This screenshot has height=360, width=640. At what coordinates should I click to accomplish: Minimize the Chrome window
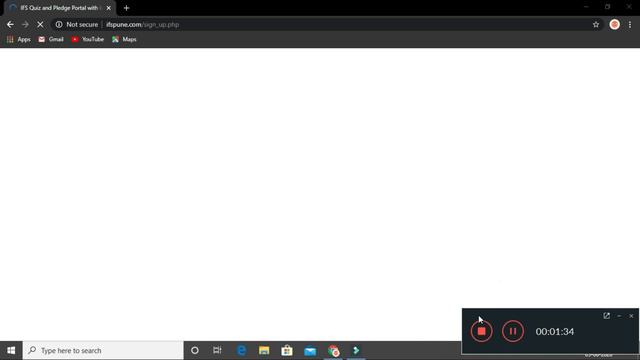point(586,7)
